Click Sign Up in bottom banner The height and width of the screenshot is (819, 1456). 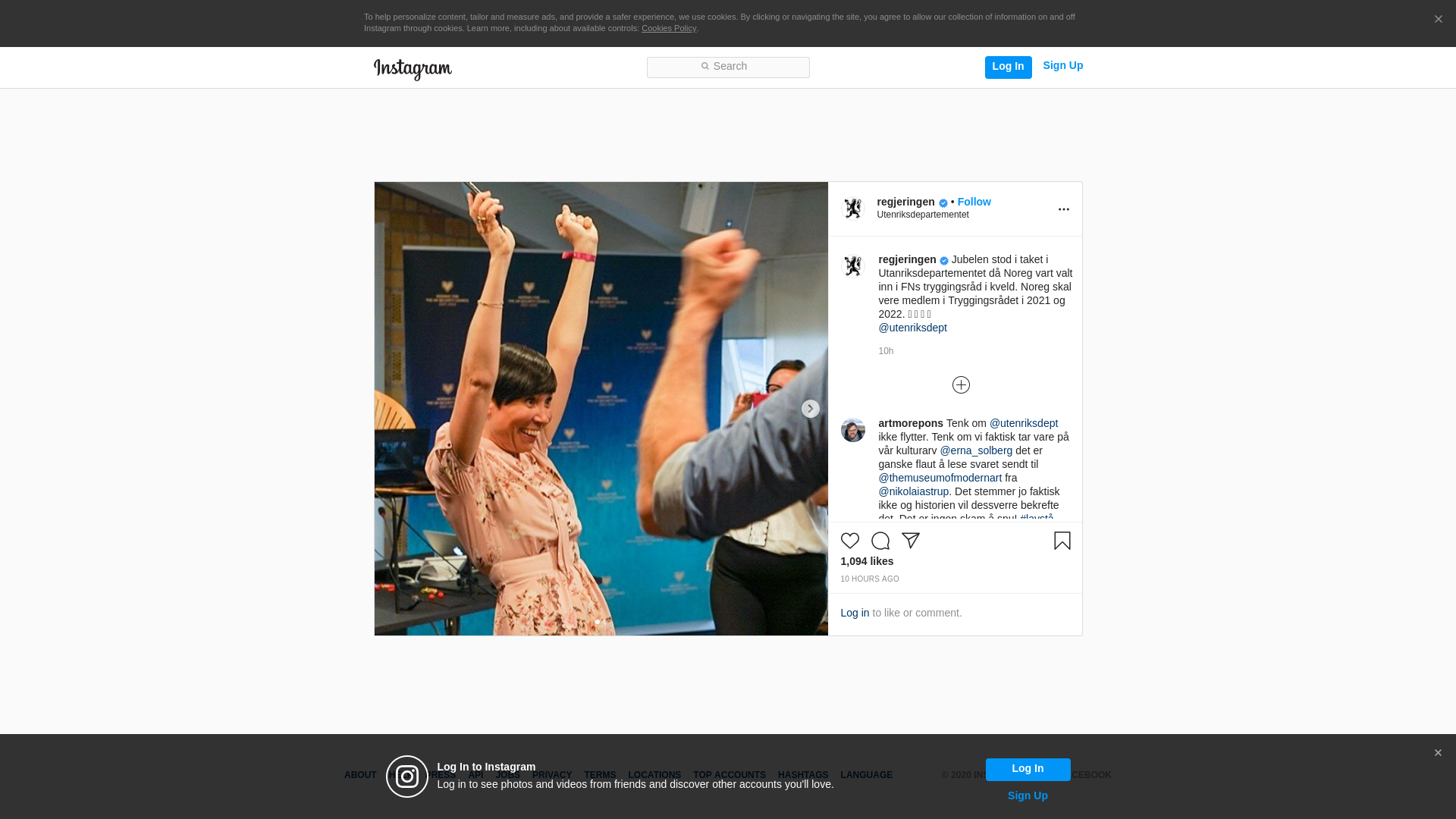click(x=1028, y=795)
